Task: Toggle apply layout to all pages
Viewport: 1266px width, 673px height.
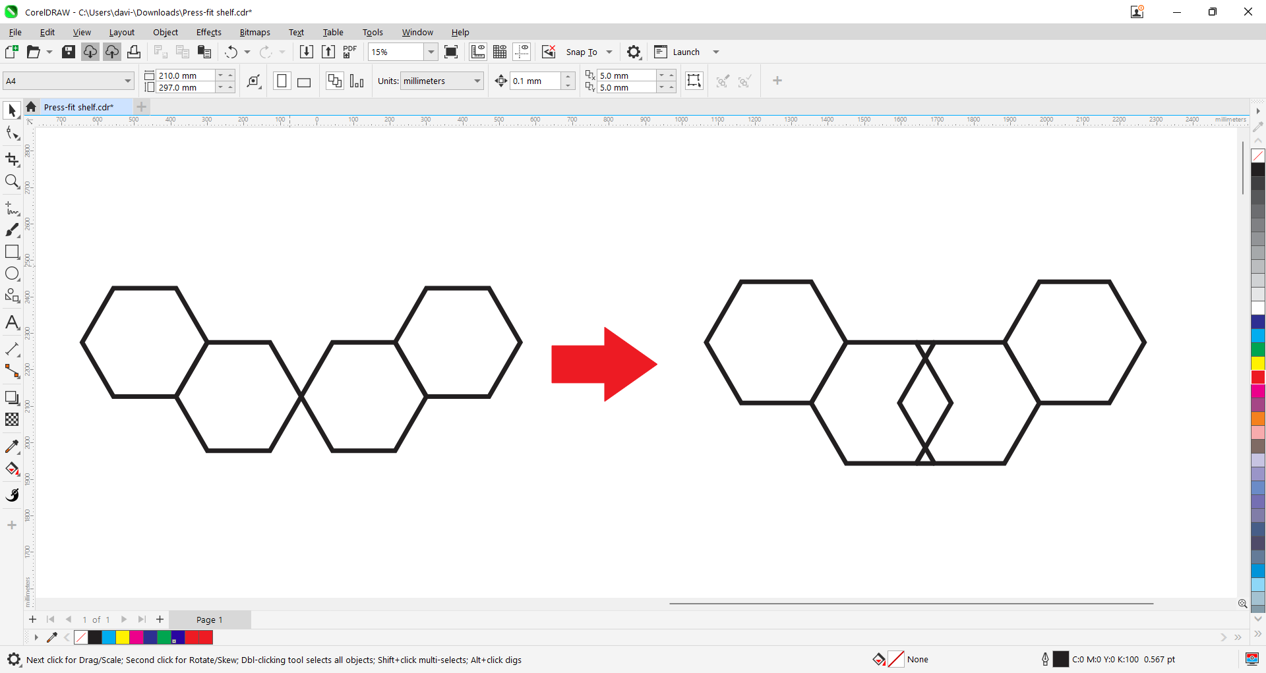Action: pyautogui.click(x=335, y=81)
